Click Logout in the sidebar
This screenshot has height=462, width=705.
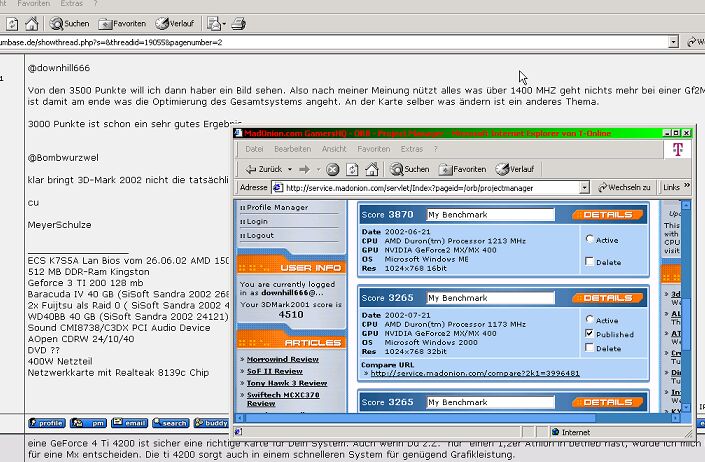click(x=260, y=235)
